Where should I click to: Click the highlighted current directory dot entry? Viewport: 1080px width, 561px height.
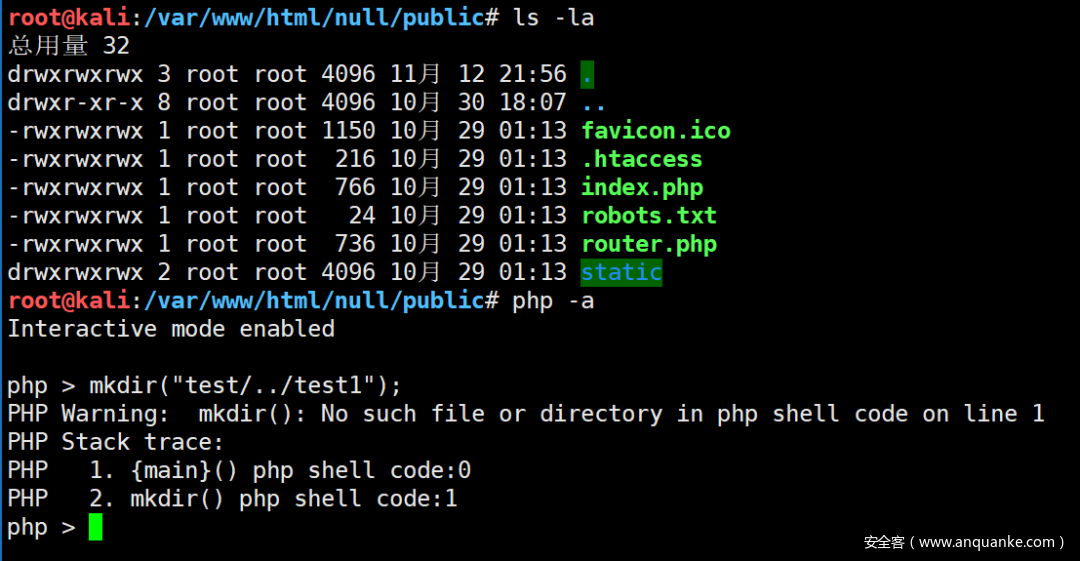pos(587,74)
